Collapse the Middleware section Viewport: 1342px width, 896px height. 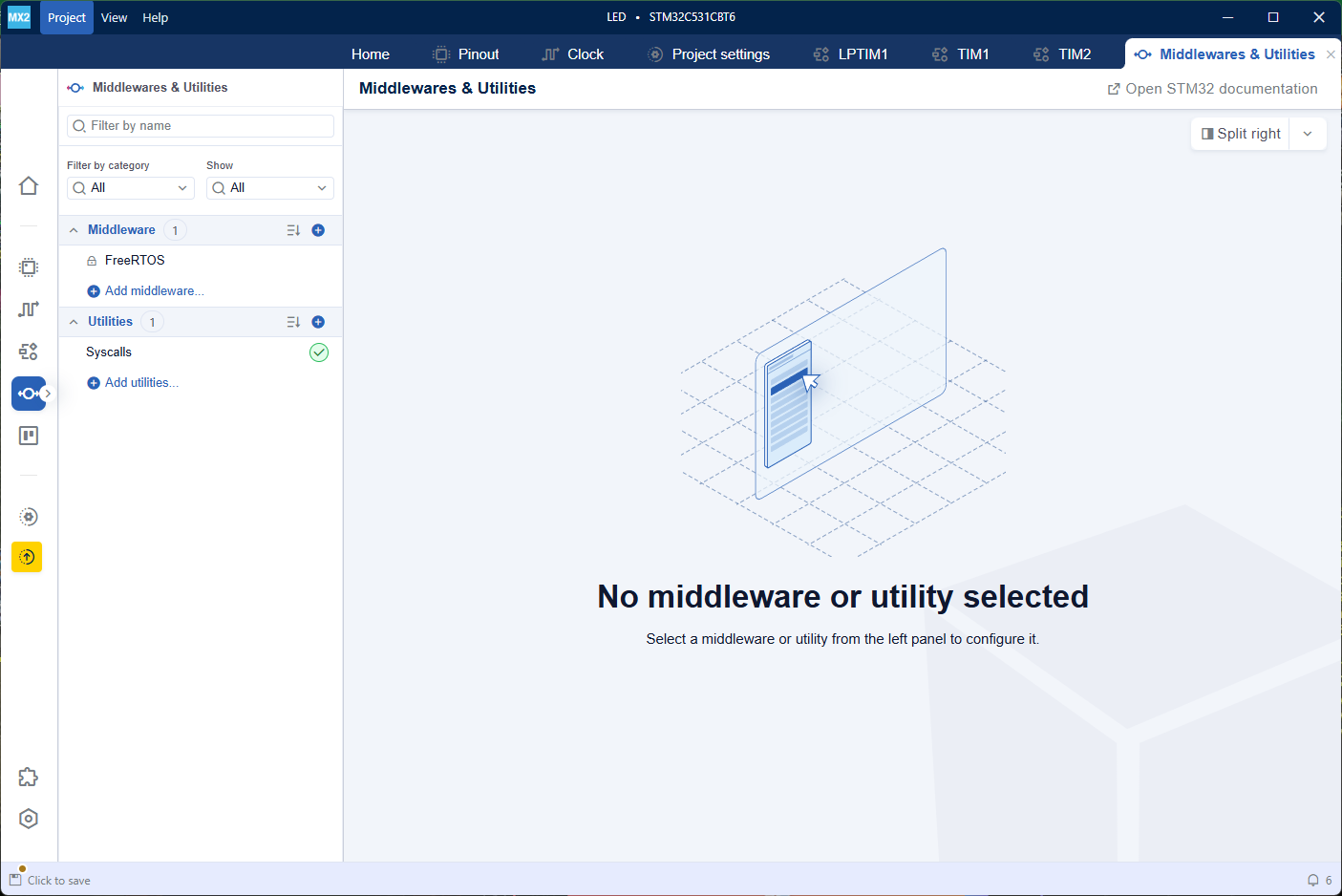point(74,230)
